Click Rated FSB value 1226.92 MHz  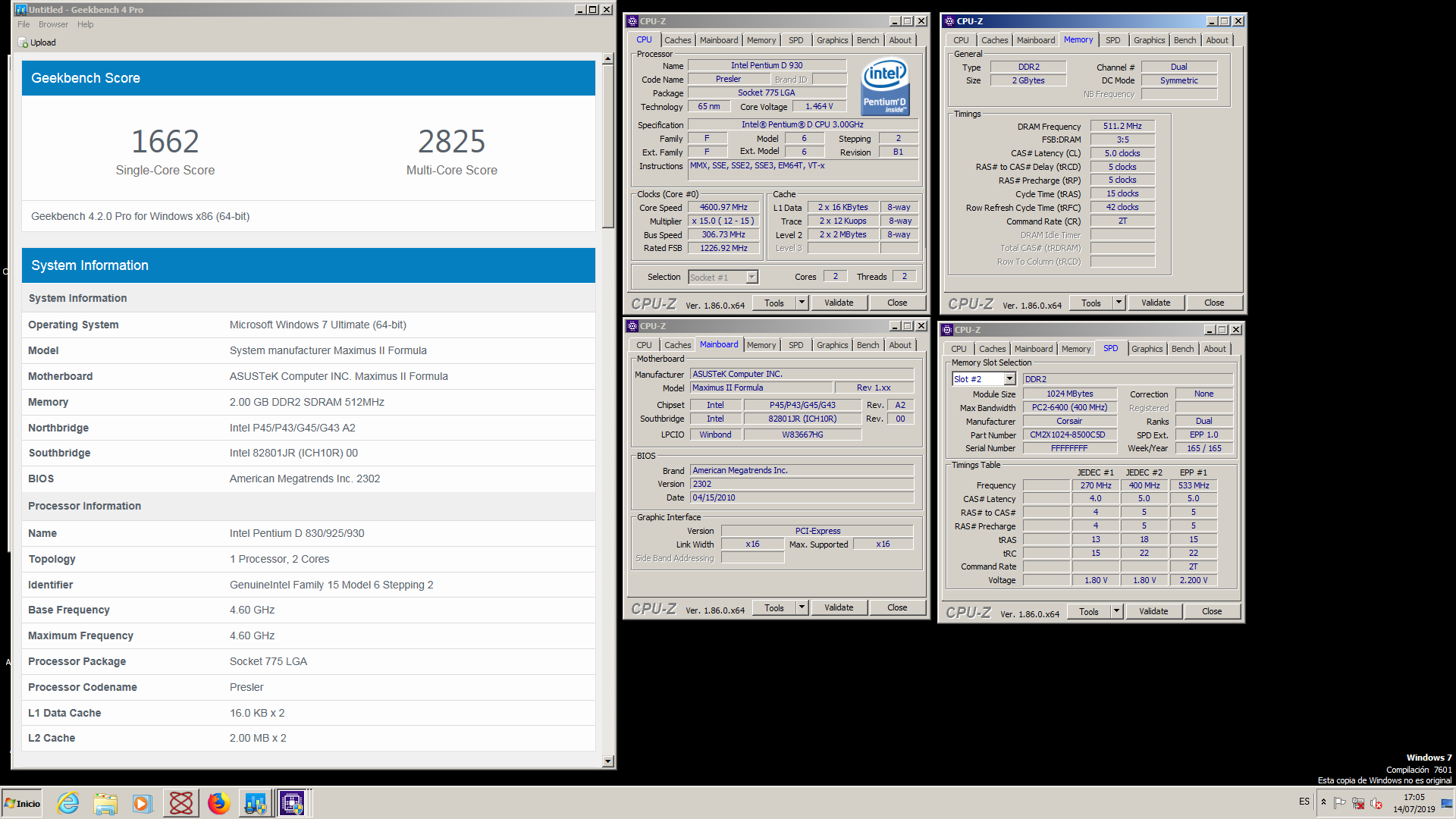tap(723, 248)
